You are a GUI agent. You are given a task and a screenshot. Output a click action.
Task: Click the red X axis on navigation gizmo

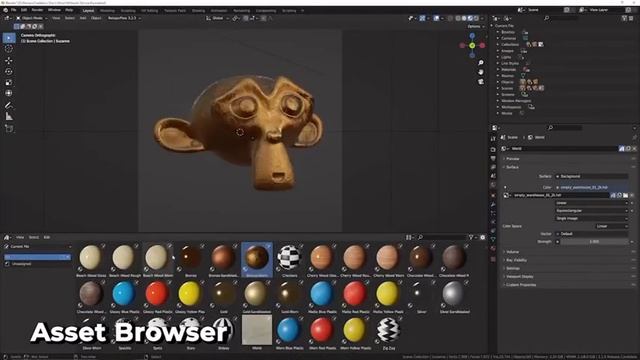(482, 45)
